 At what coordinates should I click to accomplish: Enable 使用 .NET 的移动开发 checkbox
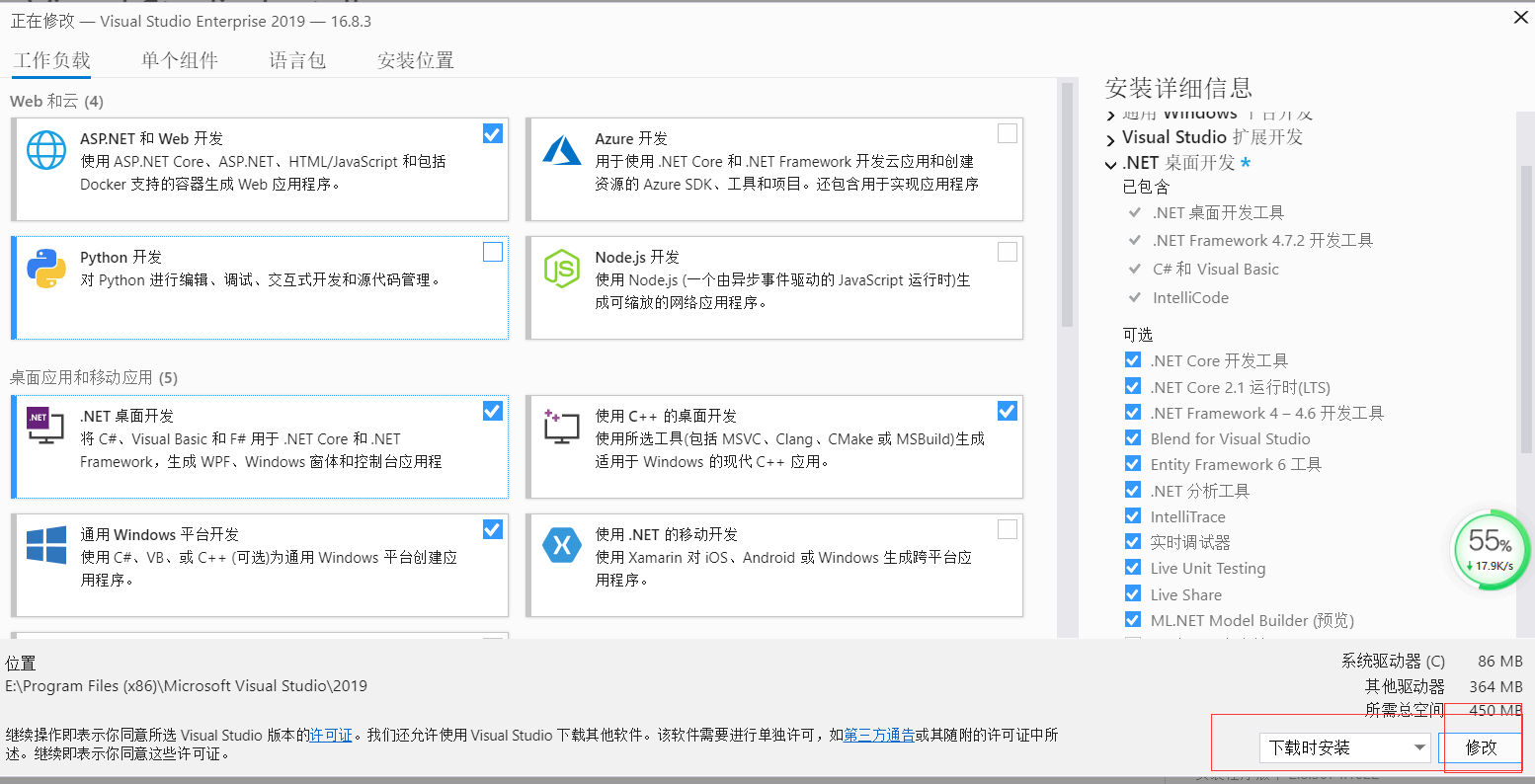tap(1008, 529)
